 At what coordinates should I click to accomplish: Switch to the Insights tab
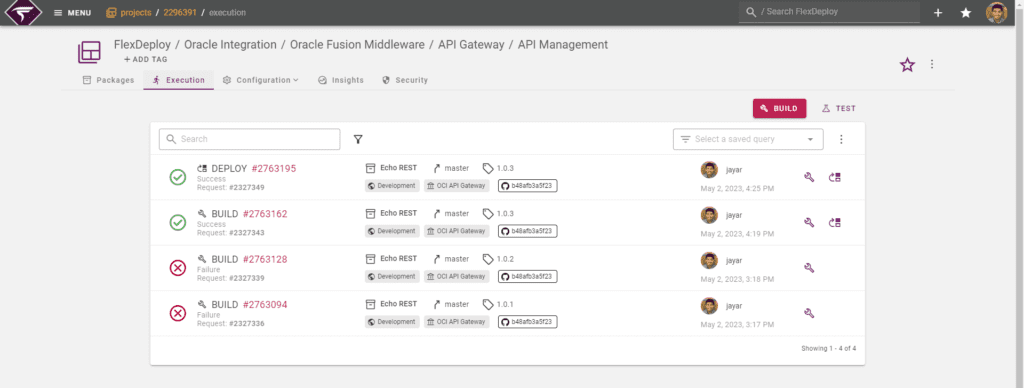pos(341,80)
